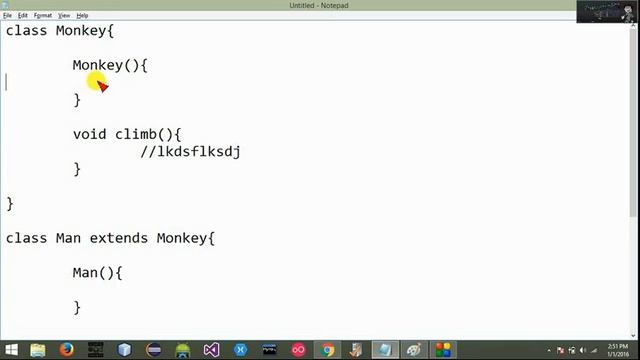Open the colorful four-square taskbar app
640x360 pixels.
(x=443, y=350)
